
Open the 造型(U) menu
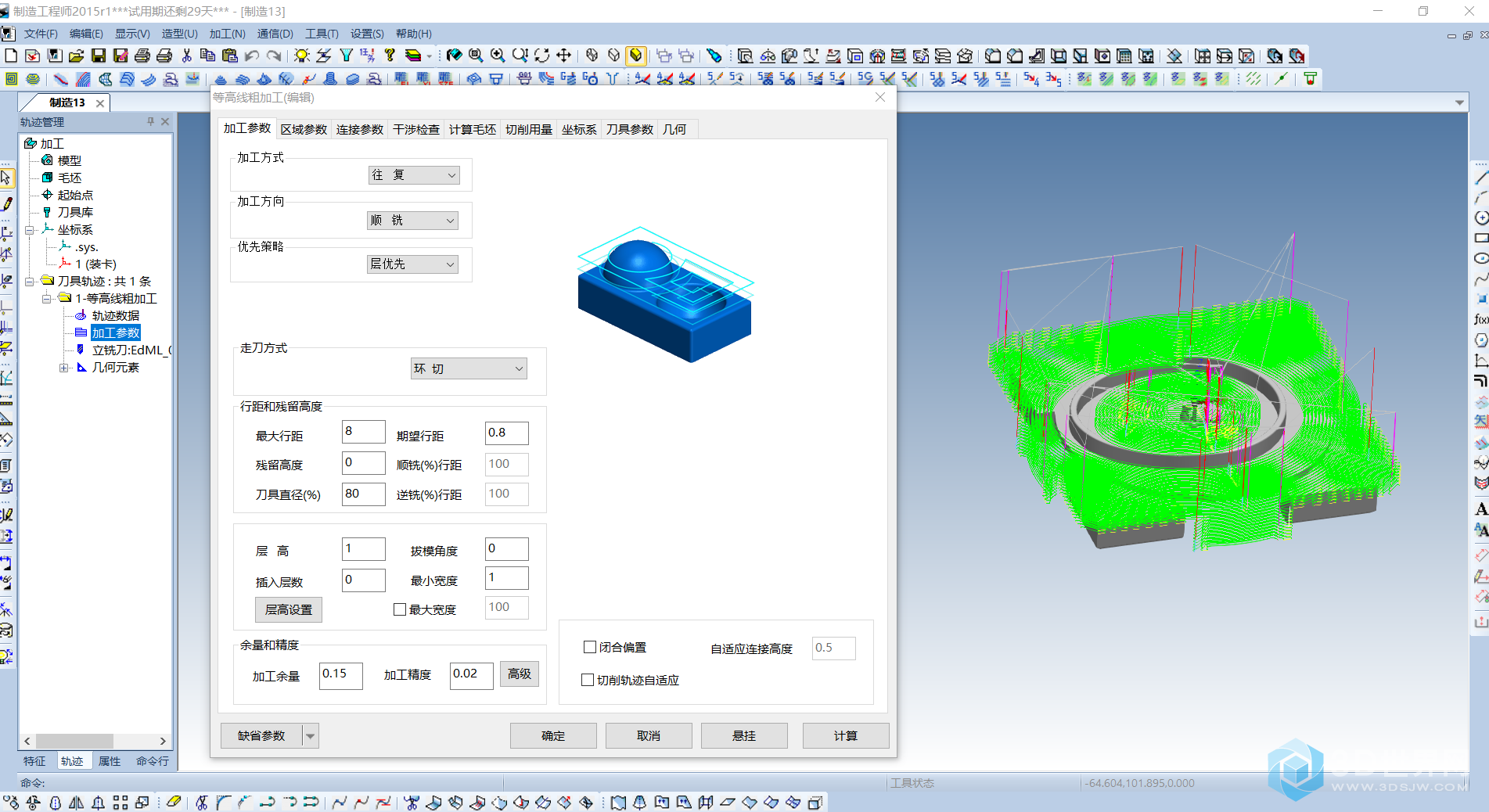tap(179, 34)
